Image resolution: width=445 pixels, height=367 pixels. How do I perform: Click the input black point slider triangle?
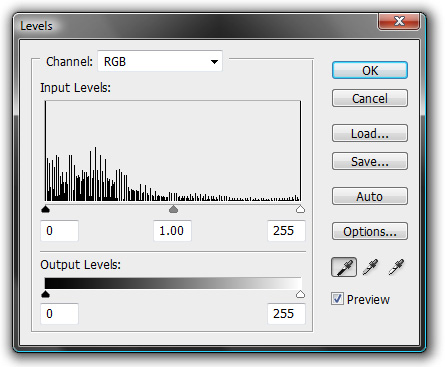click(45, 209)
